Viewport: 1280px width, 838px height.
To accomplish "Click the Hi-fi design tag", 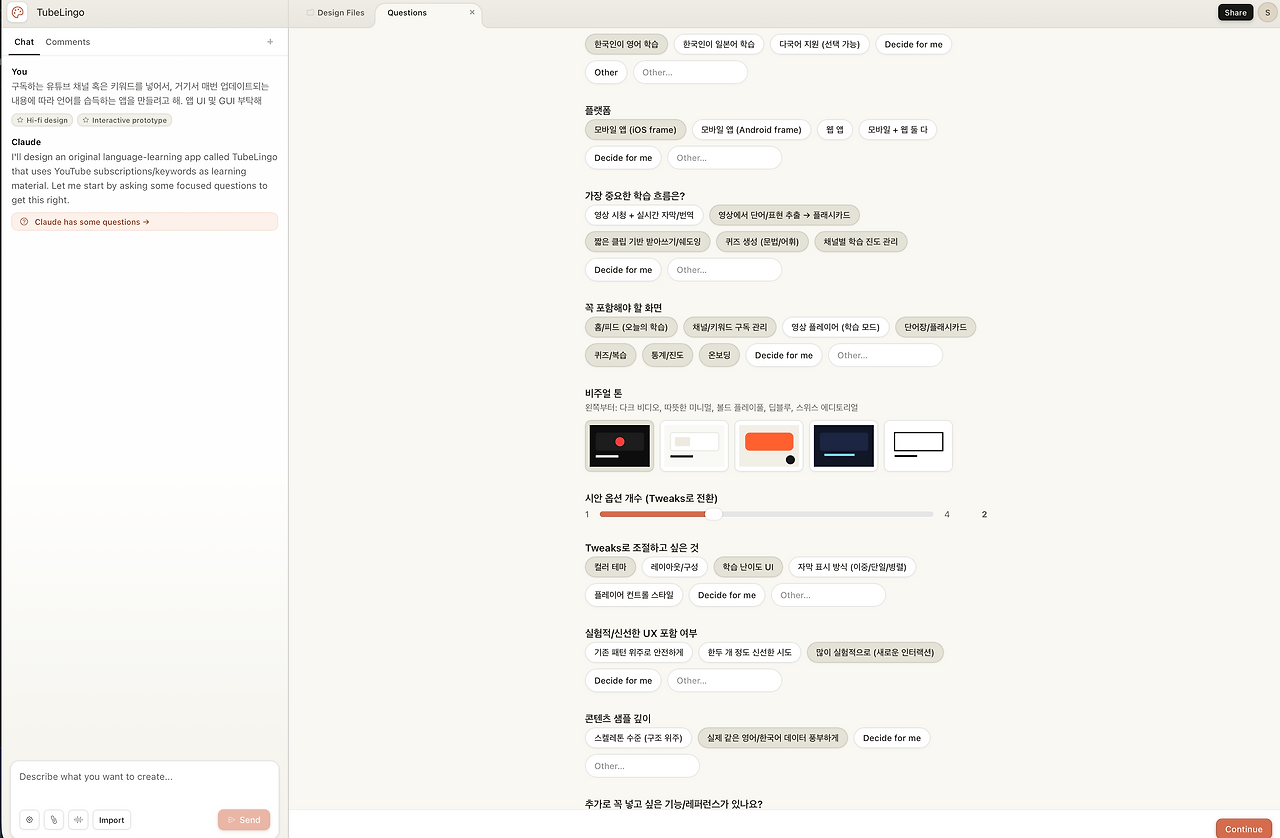I will pos(42,120).
